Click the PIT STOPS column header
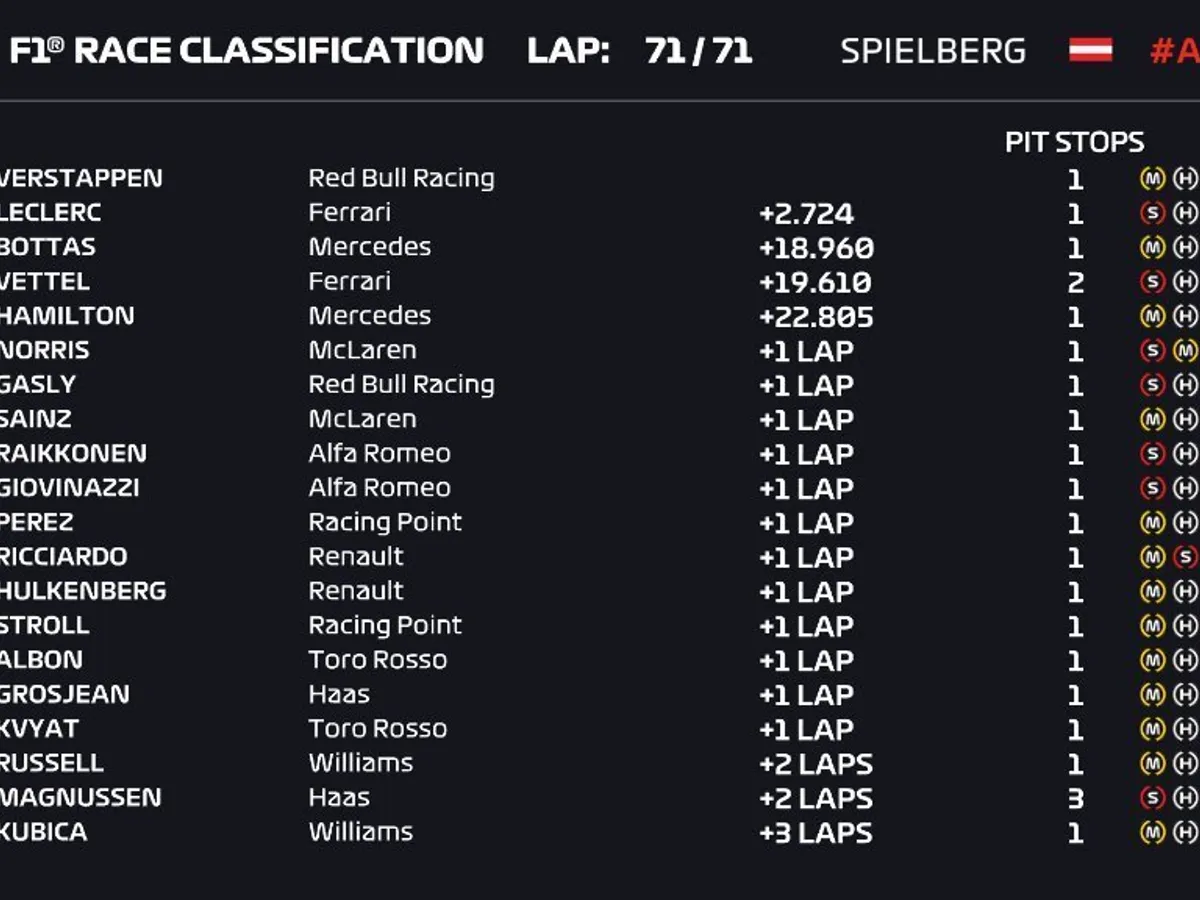 [x=1074, y=143]
